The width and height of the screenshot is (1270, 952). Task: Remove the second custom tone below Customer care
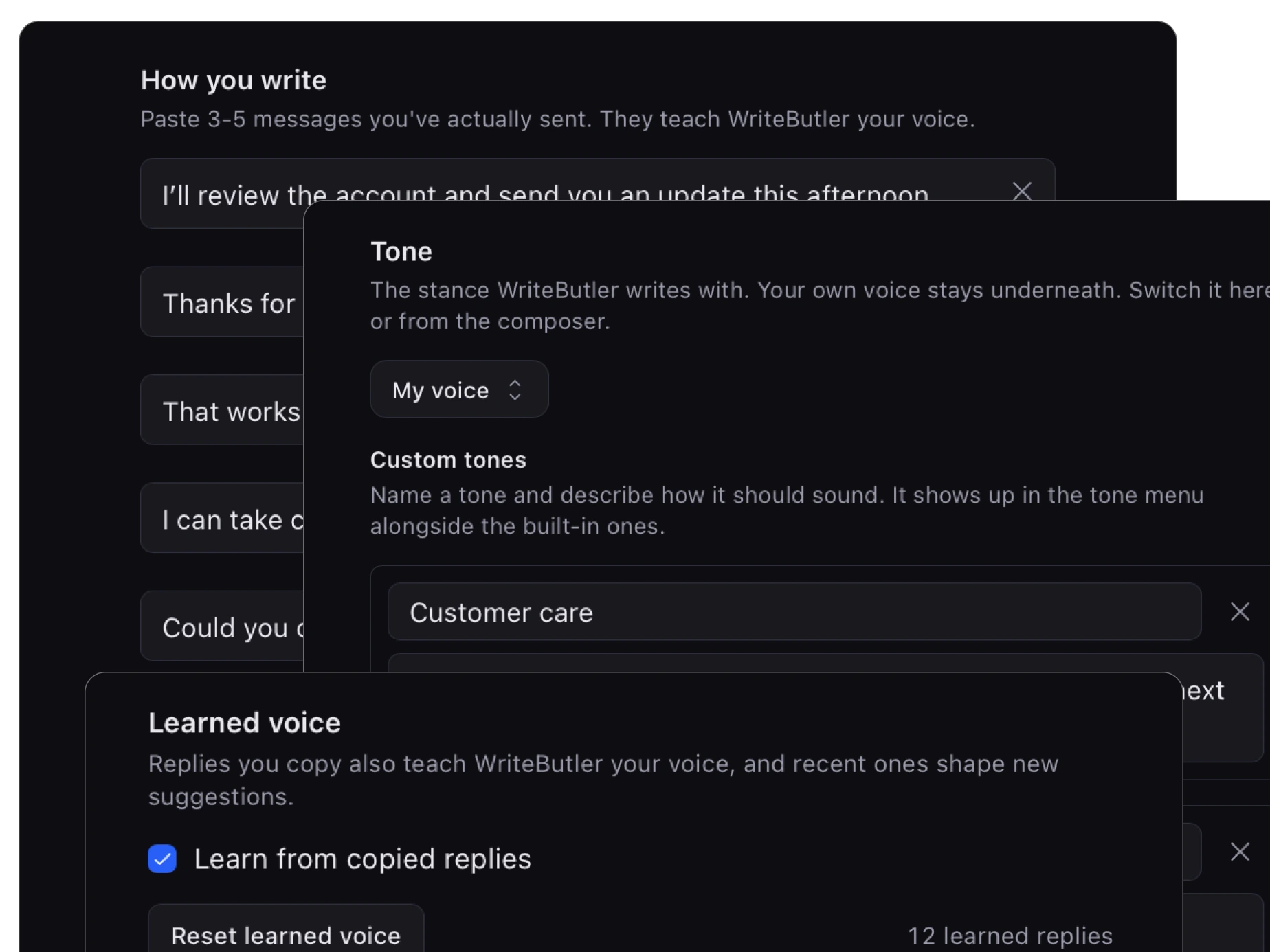click(x=1240, y=852)
